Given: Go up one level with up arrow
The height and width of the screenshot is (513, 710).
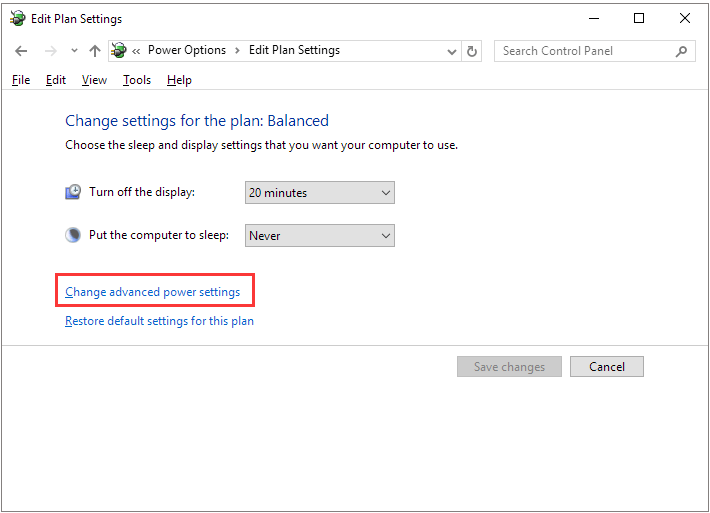Looking at the screenshot, I should (95, 51).
